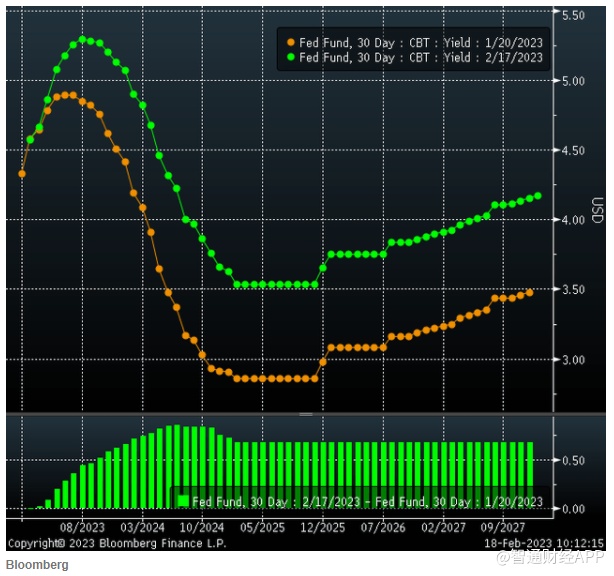The width and height of the screenshot is (614, 576).
Task: Click the 10/2024 x-axis date label
Action: (202, 528)
